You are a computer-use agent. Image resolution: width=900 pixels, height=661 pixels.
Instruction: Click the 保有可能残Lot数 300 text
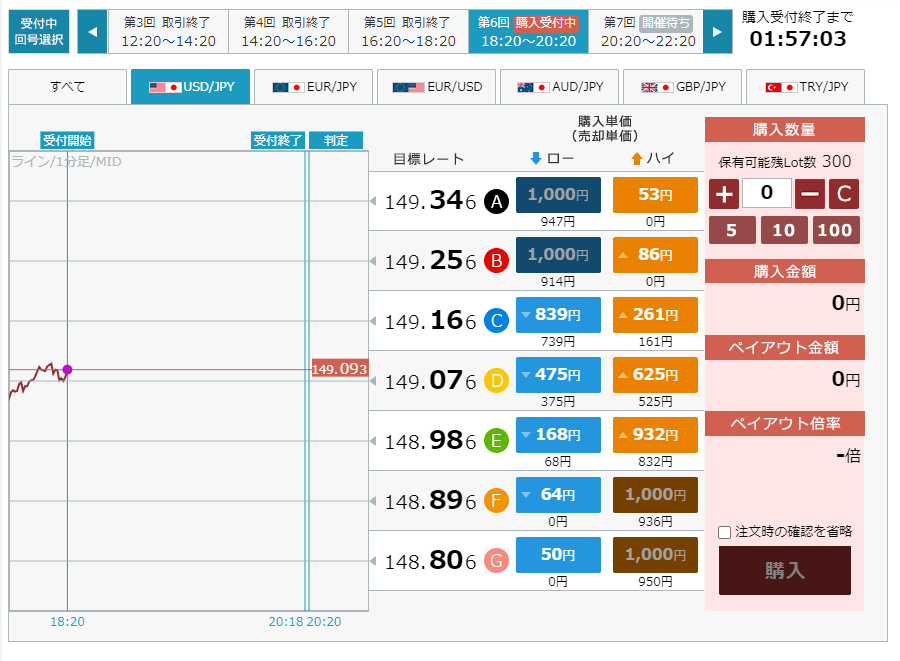click(785, 162)
